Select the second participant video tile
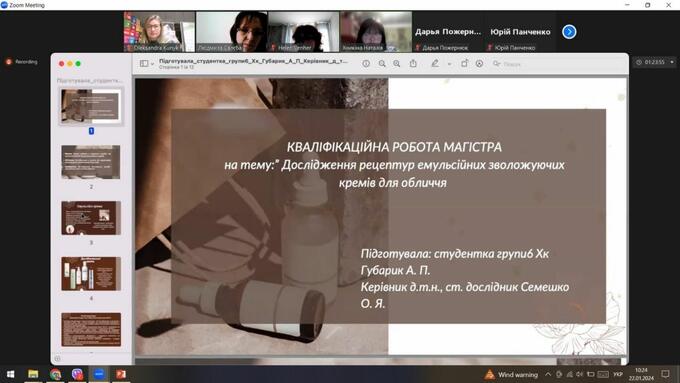 [x=232, y=32]
